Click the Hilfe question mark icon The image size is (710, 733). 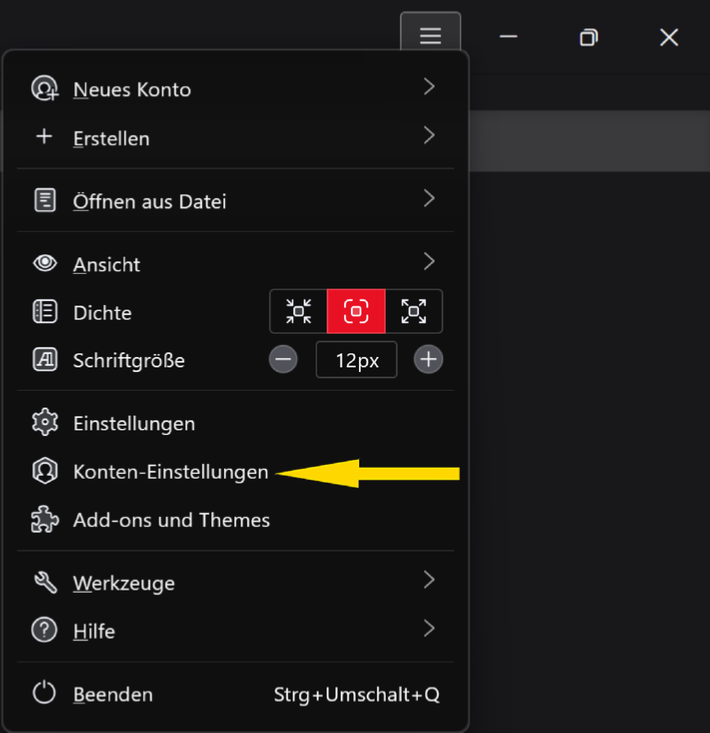45,631
